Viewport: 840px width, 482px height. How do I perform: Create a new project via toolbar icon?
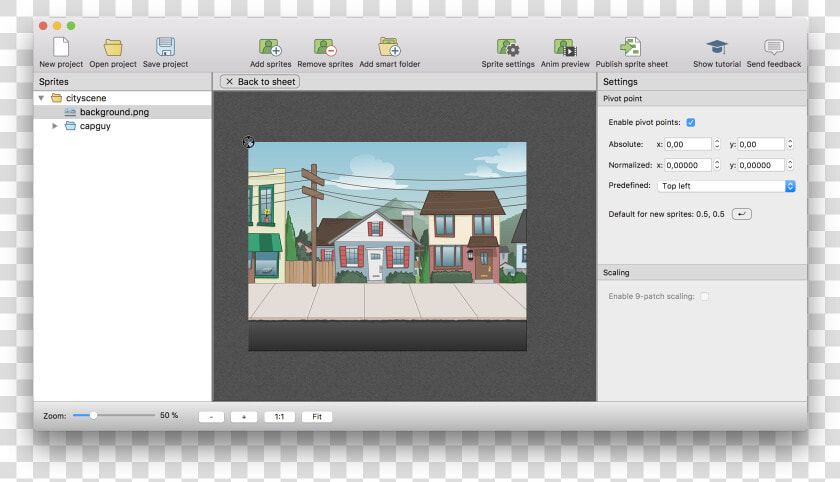(x=61, y=47)
